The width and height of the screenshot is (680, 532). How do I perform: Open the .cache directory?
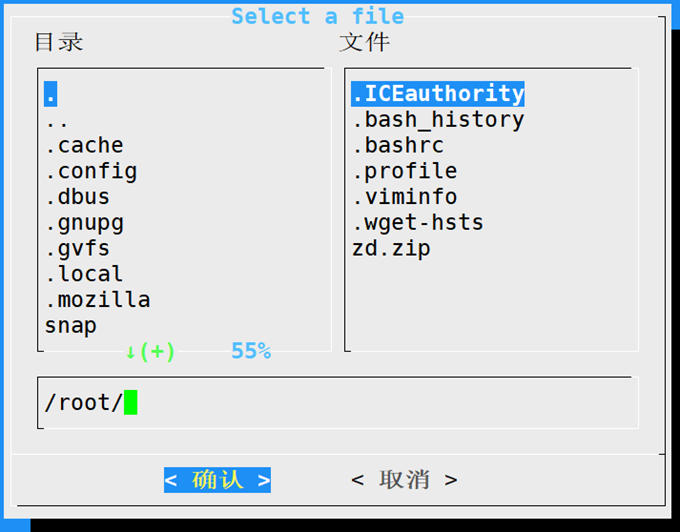[x=84, y=146]
